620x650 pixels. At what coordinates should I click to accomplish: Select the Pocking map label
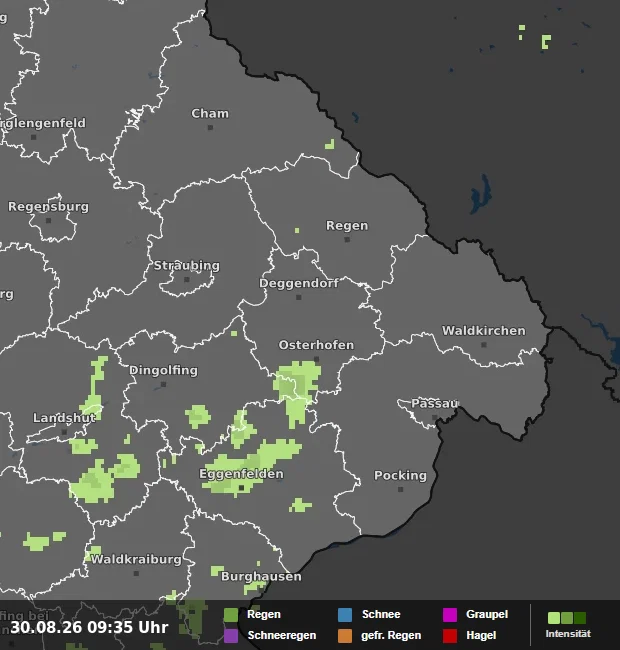point(400,475)
